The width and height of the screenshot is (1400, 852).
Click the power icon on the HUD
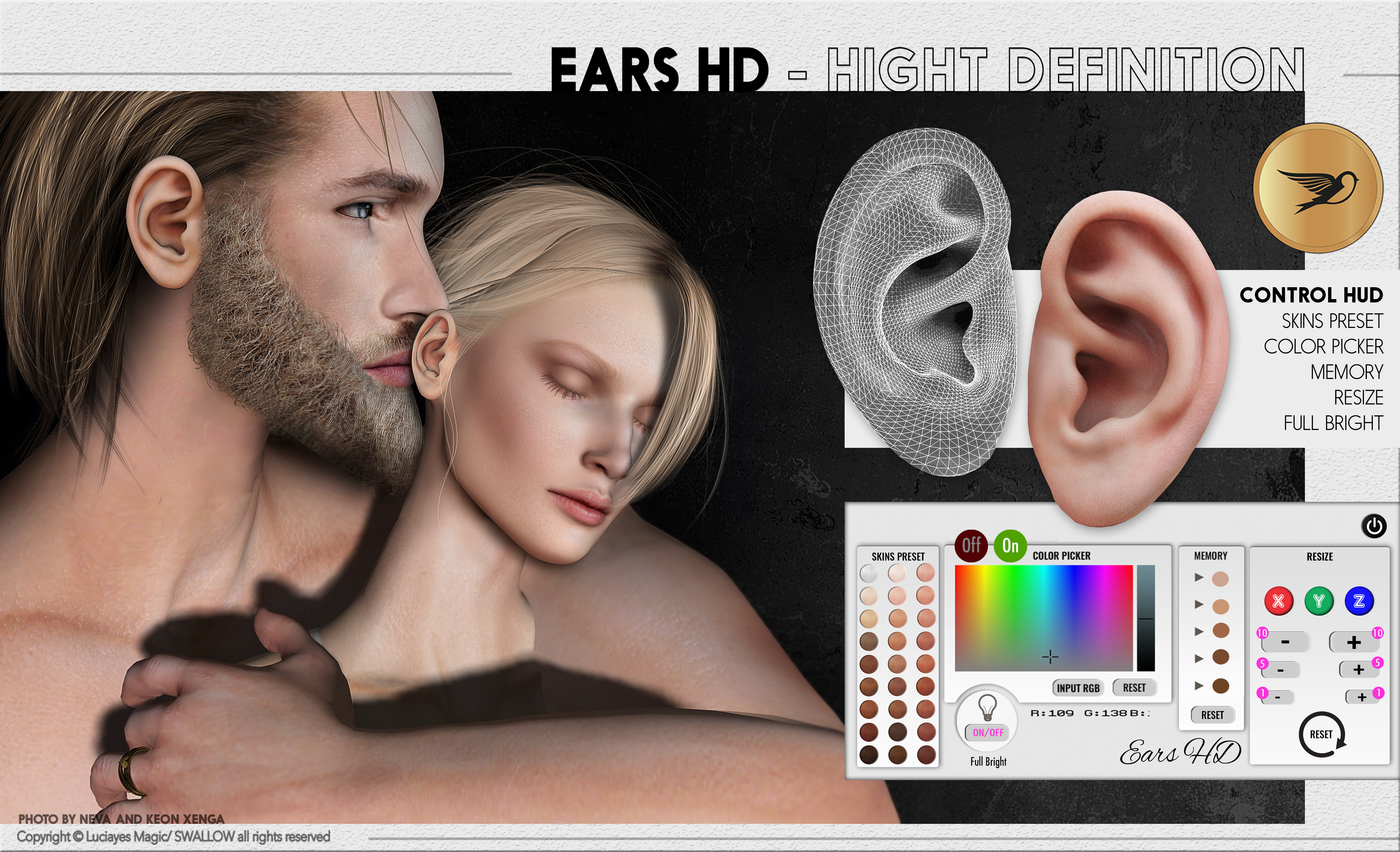[x=1374, y=526]
